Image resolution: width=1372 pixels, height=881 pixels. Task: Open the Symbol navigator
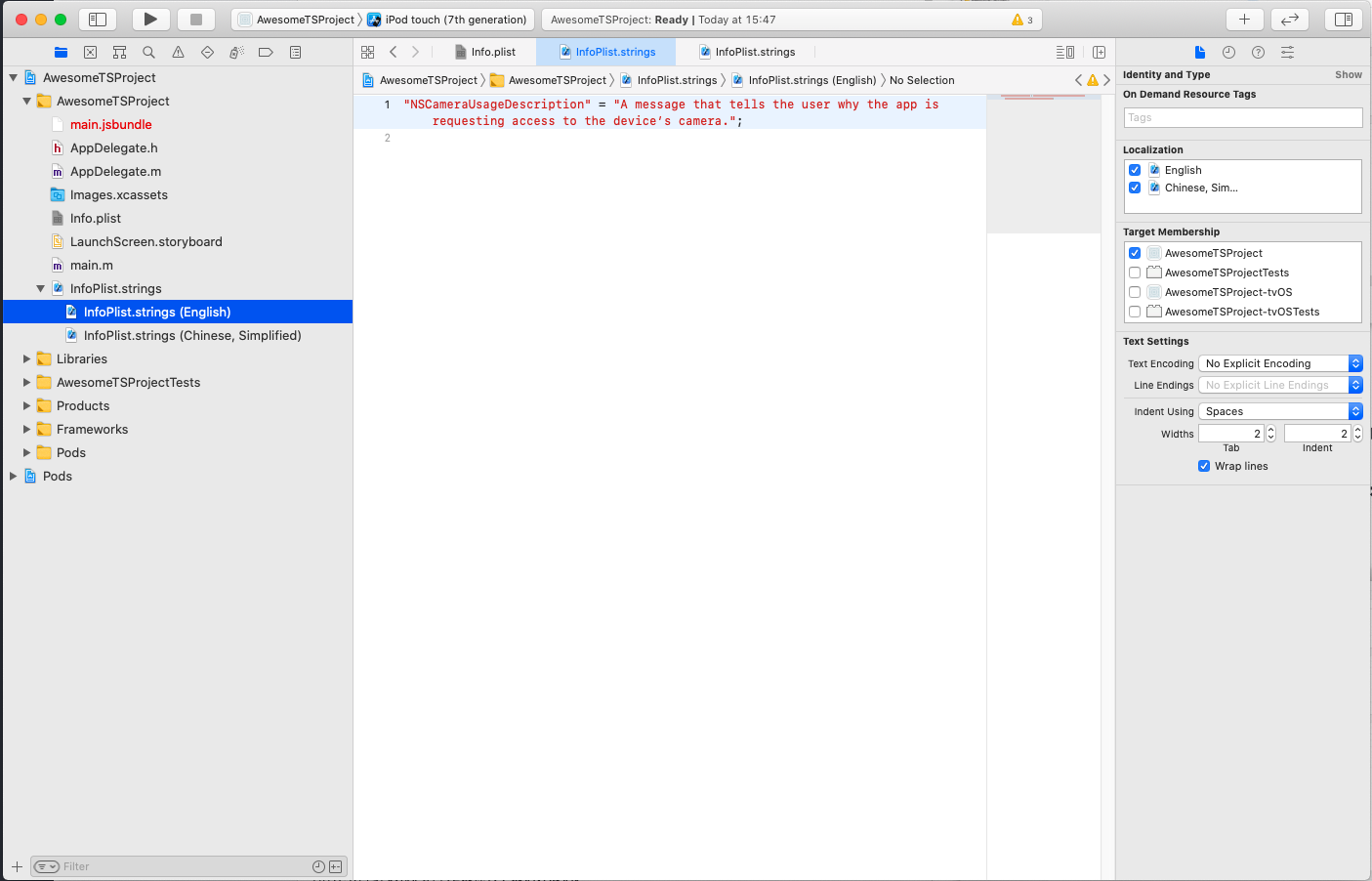coord(119,52)
